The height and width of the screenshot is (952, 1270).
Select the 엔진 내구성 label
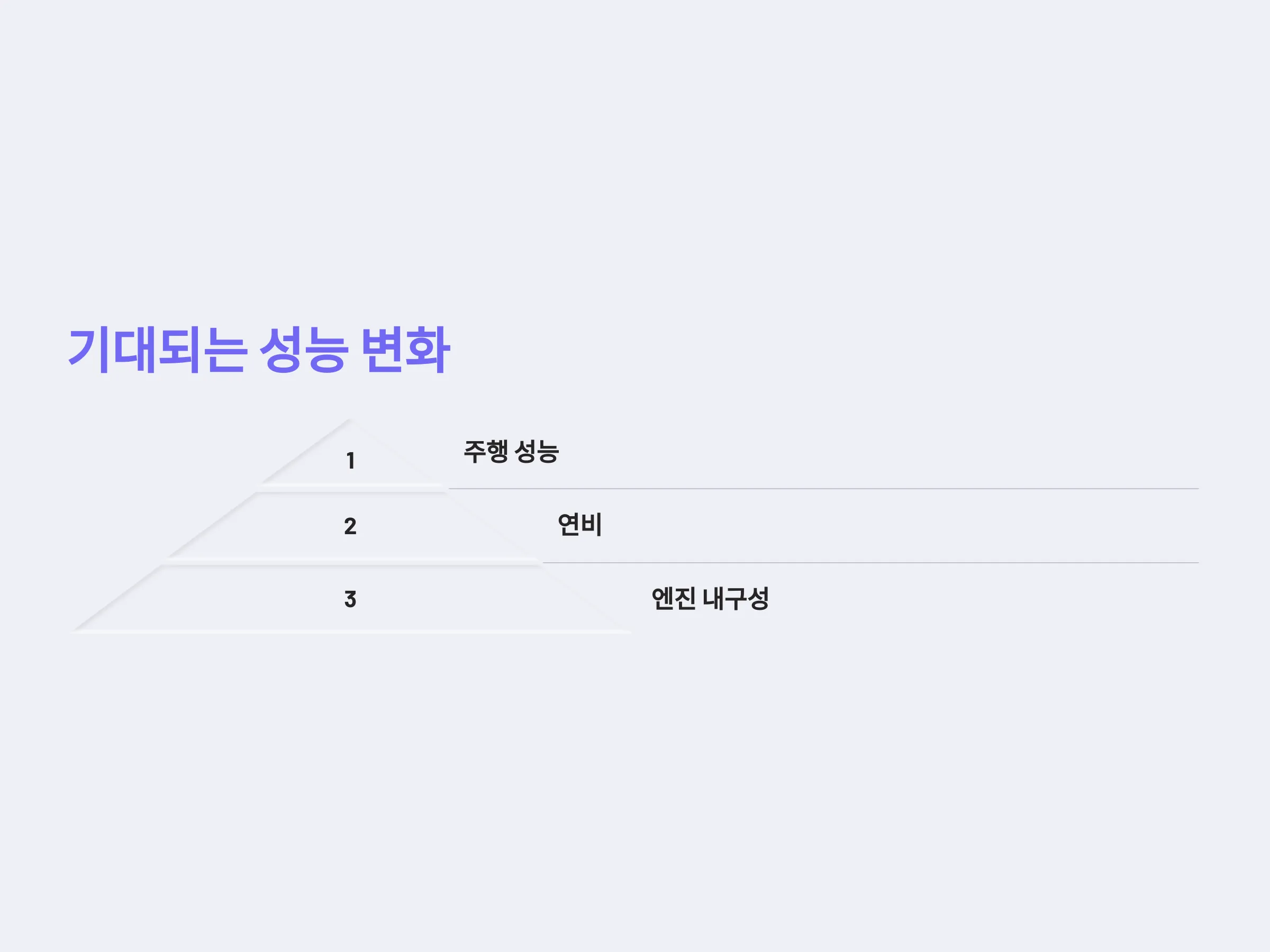pyautogui.click(x=710, y=599)
